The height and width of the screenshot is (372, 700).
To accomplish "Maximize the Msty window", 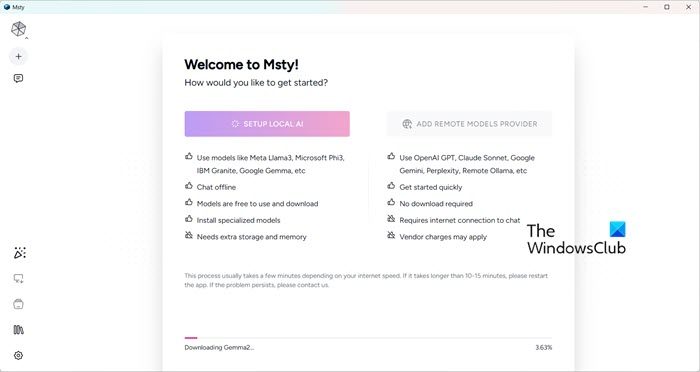I will pyautogui.click(x=667, y=7).
